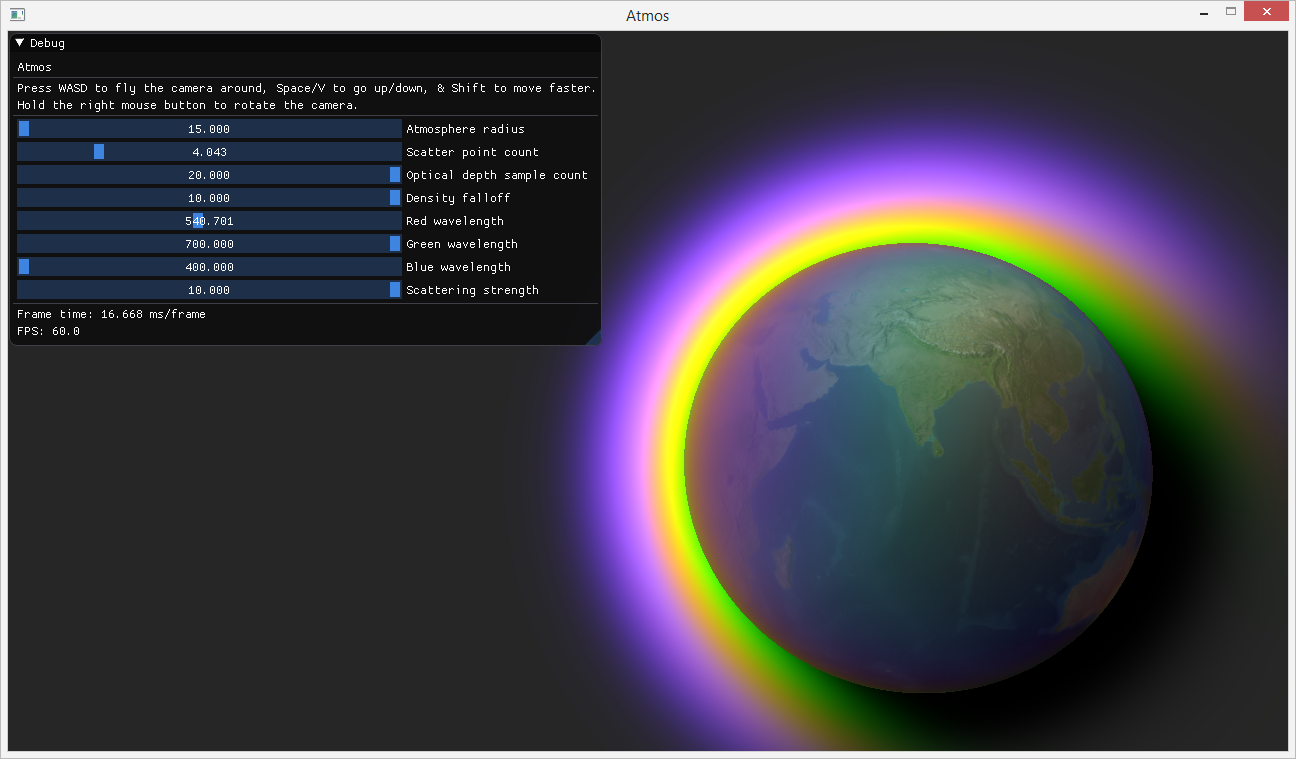Image resolution: width=1296 pixels, height=759 pixels.
Task: Click the 'Green wavelength' label
Action: click(x=462, y=244)
